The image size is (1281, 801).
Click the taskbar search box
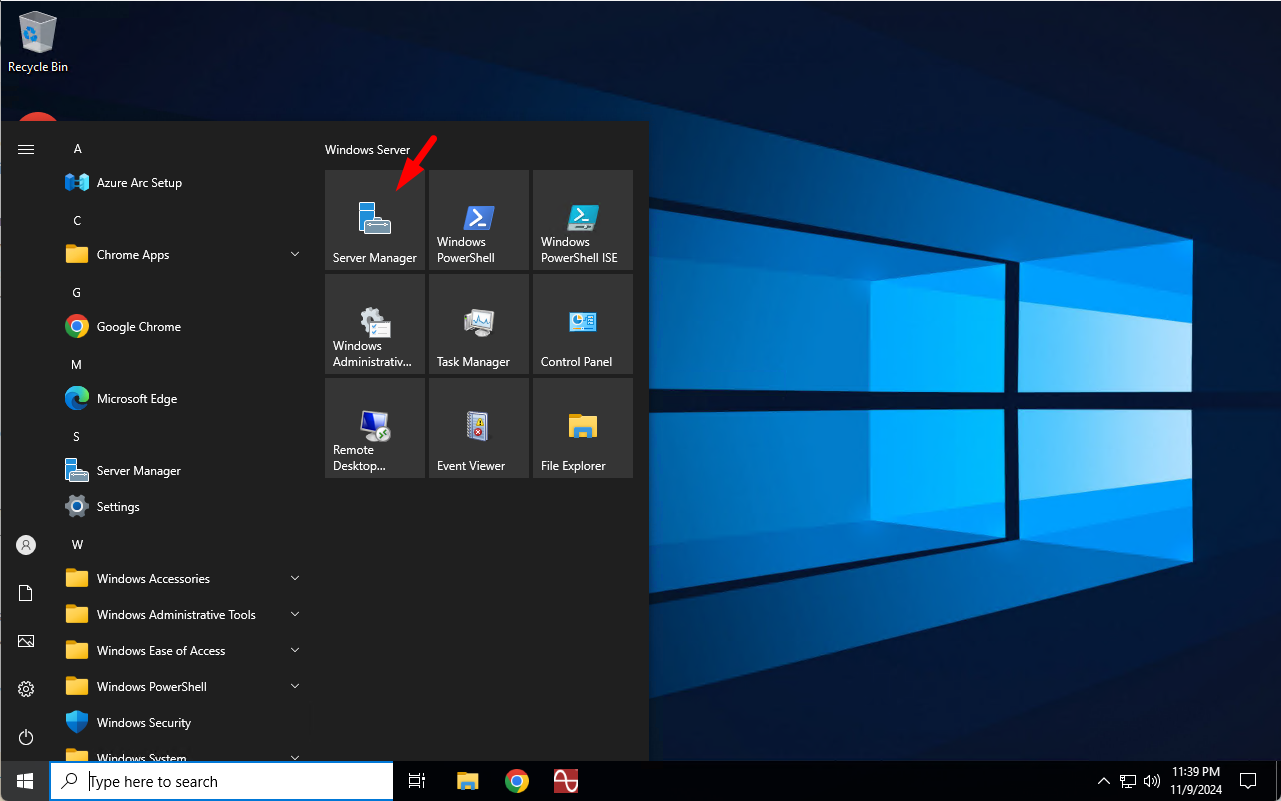point(222,781)
